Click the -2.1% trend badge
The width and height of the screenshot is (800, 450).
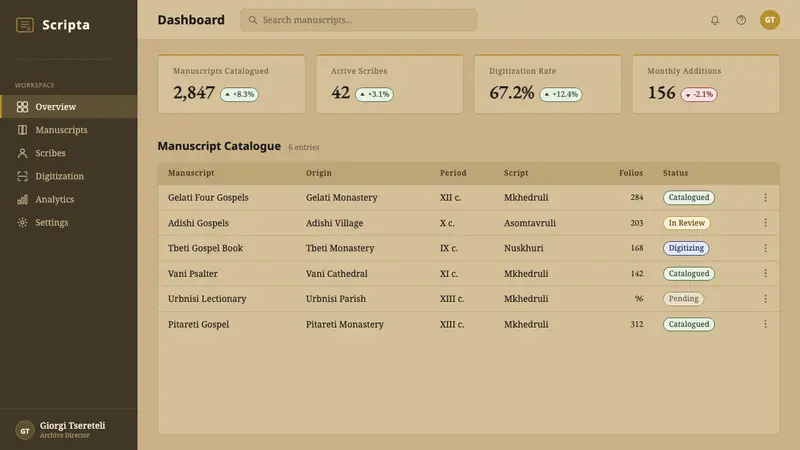tap(699, 94)
